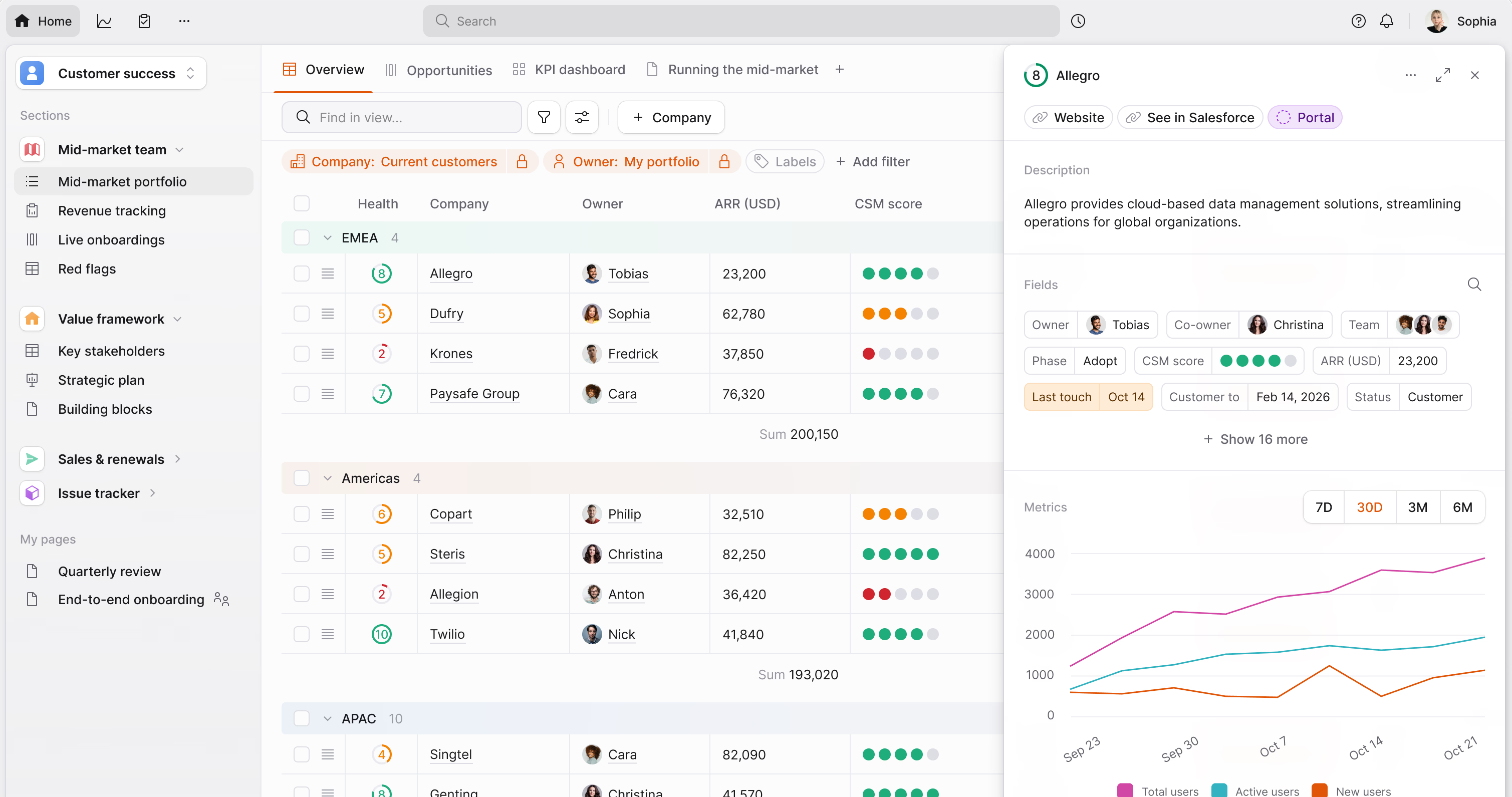The height and width of the screenshot is (797, 1512).
Task: Click the drag handle on the Dufry row
Action: pos(328,314)
